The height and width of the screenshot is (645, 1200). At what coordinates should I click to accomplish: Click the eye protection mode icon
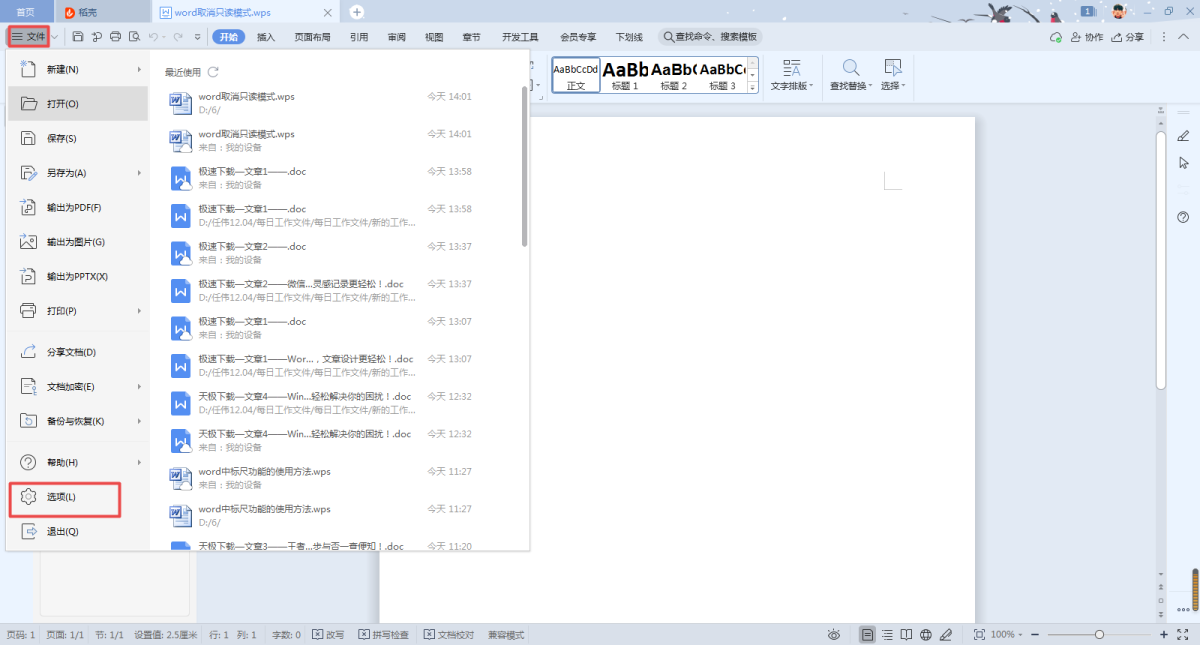[x=834, y=635]
